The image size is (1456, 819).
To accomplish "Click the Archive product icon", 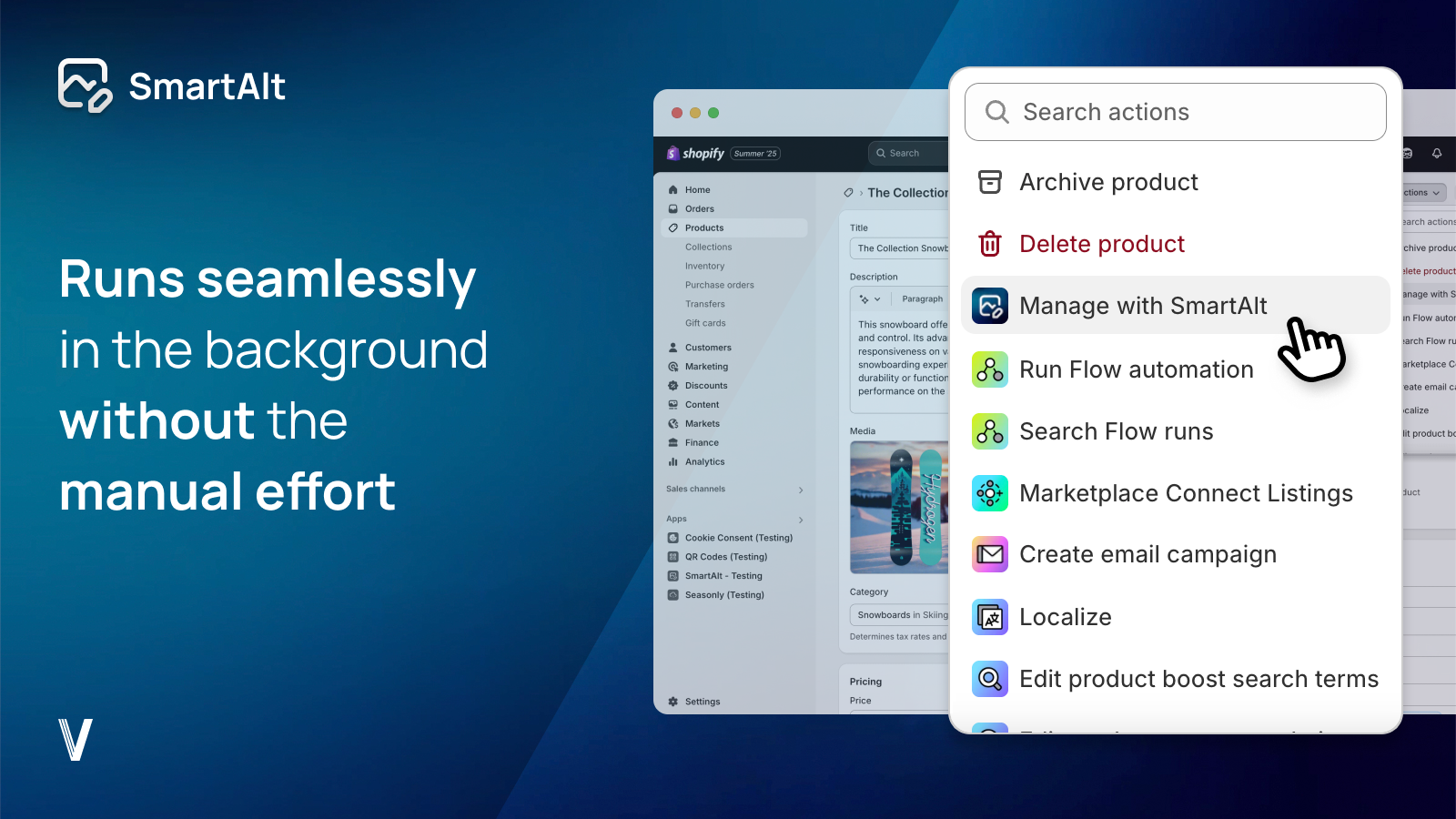I will (x=989, y=182).
